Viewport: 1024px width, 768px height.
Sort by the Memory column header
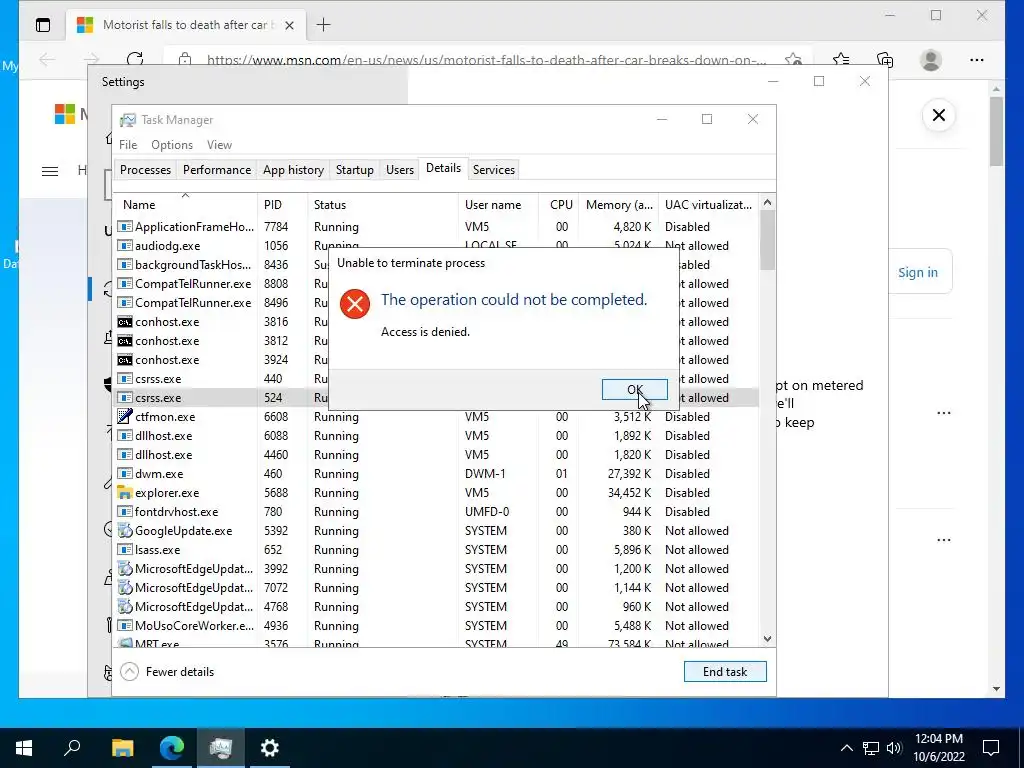[x=618, y=204]
